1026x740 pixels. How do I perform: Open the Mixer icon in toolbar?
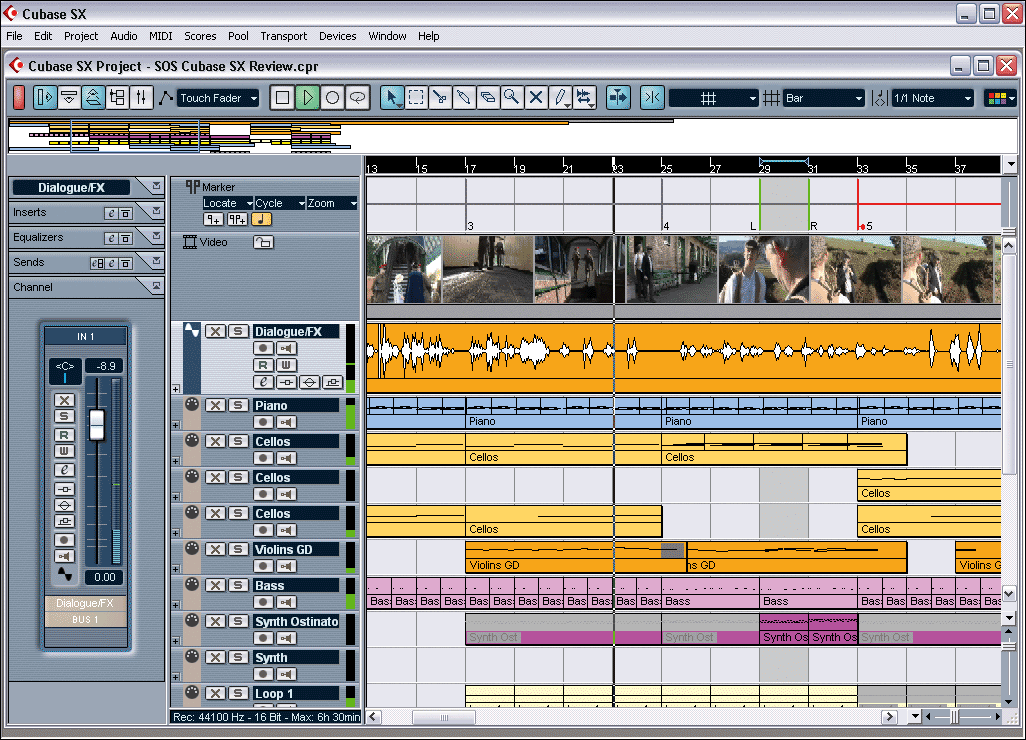pyautogui.click(x=141, y=98)
